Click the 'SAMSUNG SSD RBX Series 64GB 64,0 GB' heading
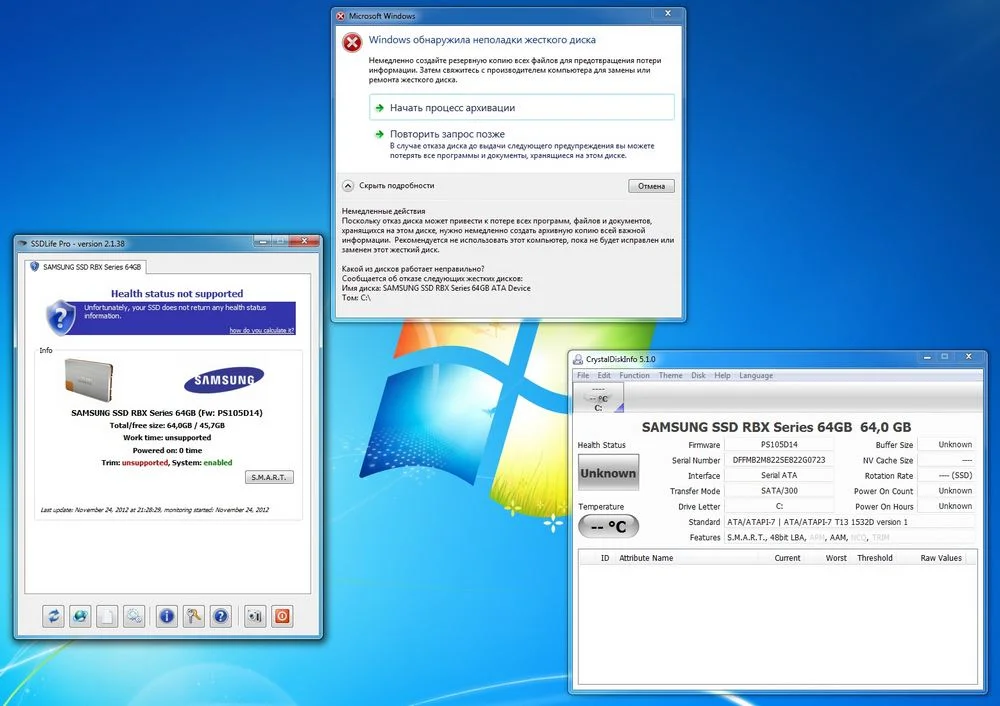The height and width of the screenshot is (706, 1000). pos(776,427)
